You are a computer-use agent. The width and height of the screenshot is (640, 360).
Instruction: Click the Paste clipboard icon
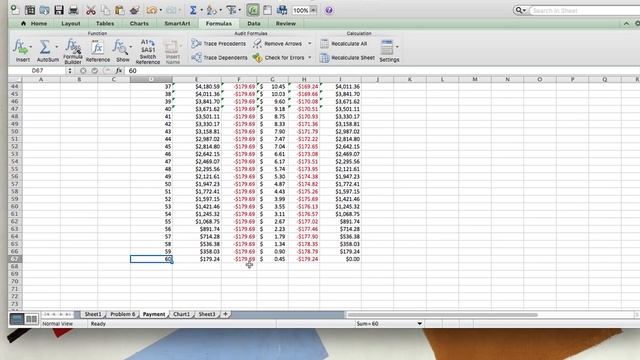click(x=120, y=10)
